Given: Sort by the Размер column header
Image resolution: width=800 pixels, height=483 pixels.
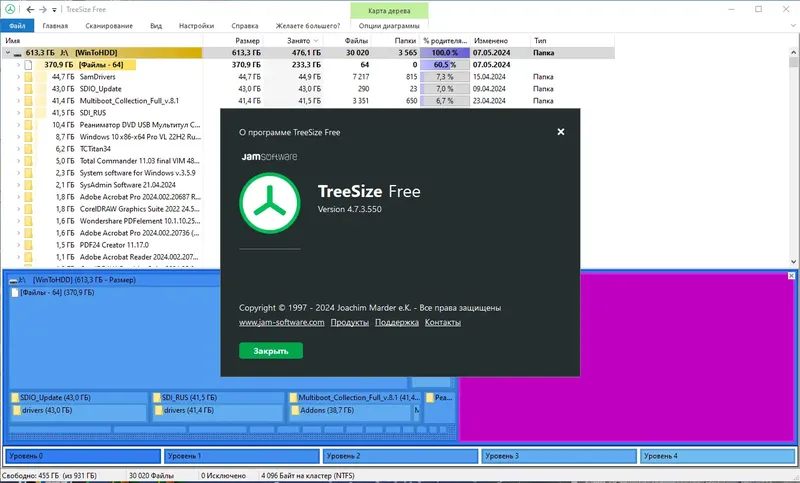Looking at the screenshot, I should (x=247, y=40).
